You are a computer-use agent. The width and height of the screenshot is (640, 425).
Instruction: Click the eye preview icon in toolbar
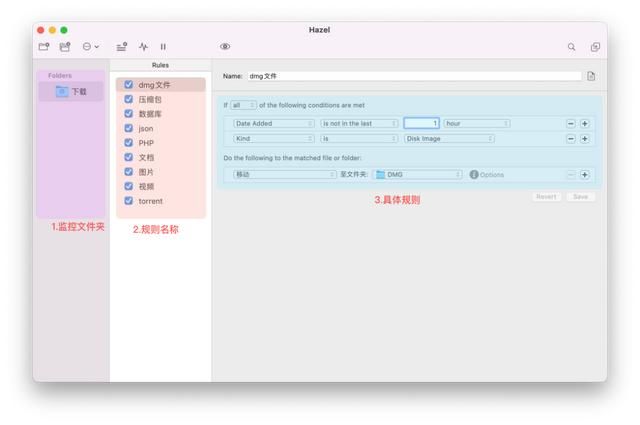tap(225, 46)
